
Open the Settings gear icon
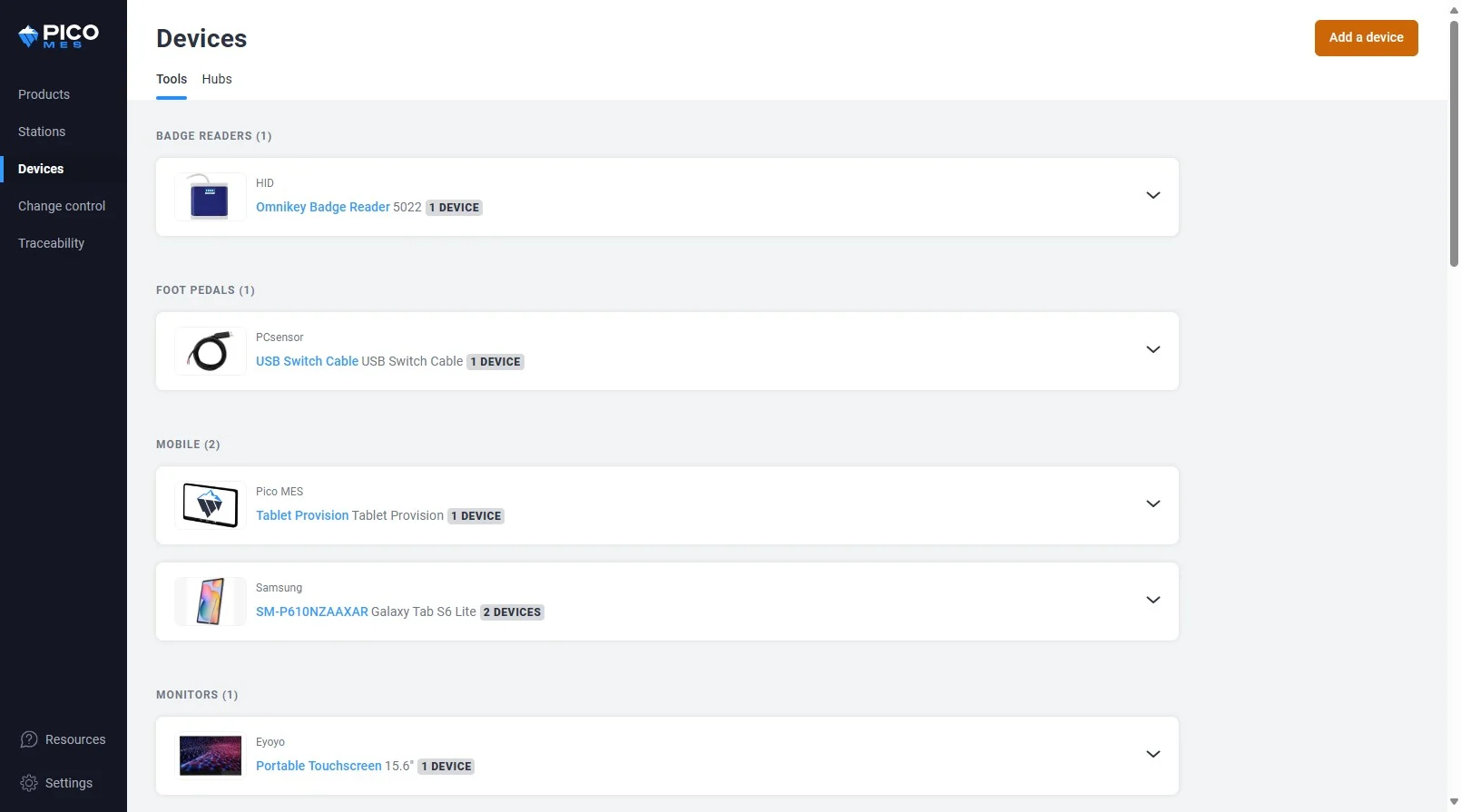click(x=29, y=783)
